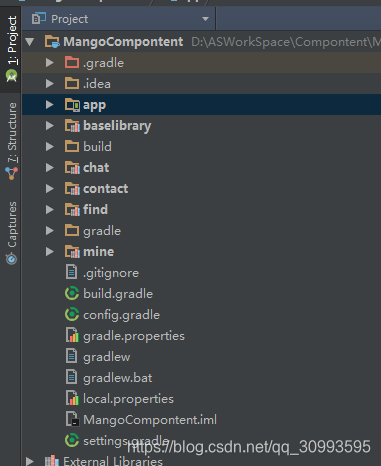
Task: Click the .idea folder icon
Action: (72, 83)
